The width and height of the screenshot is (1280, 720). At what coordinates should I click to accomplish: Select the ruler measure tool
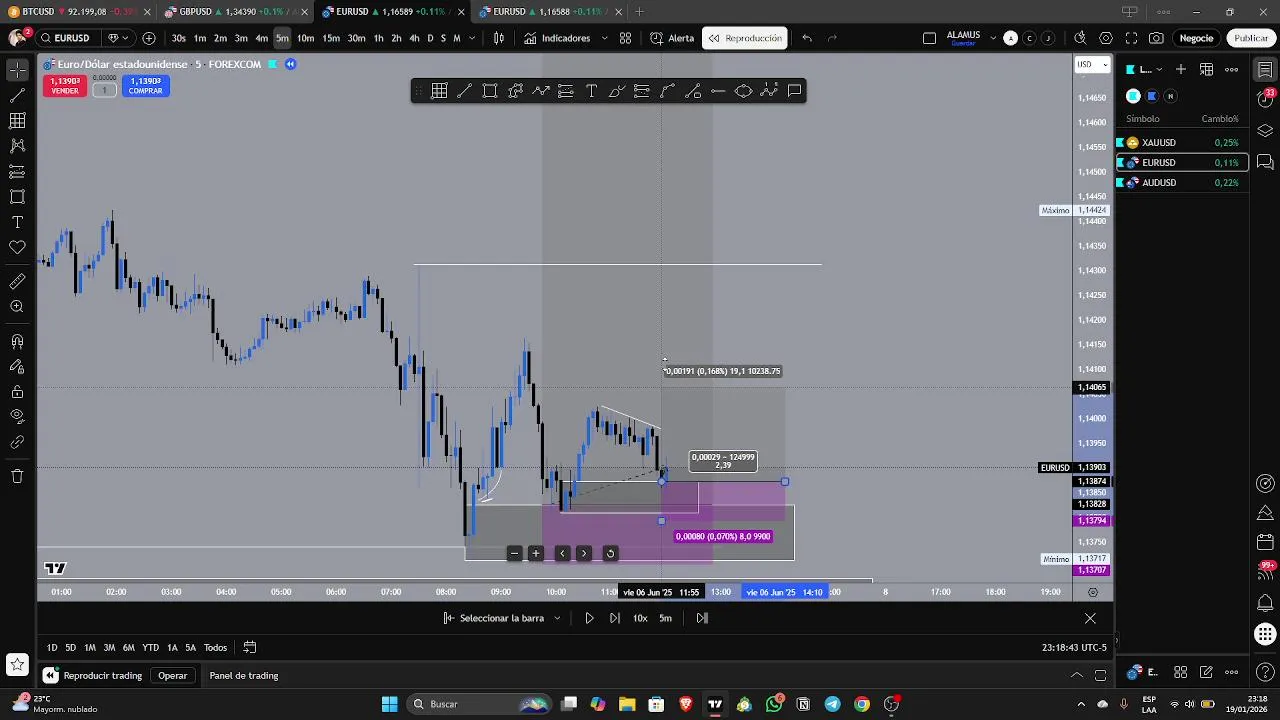click(x=17, y=282)
